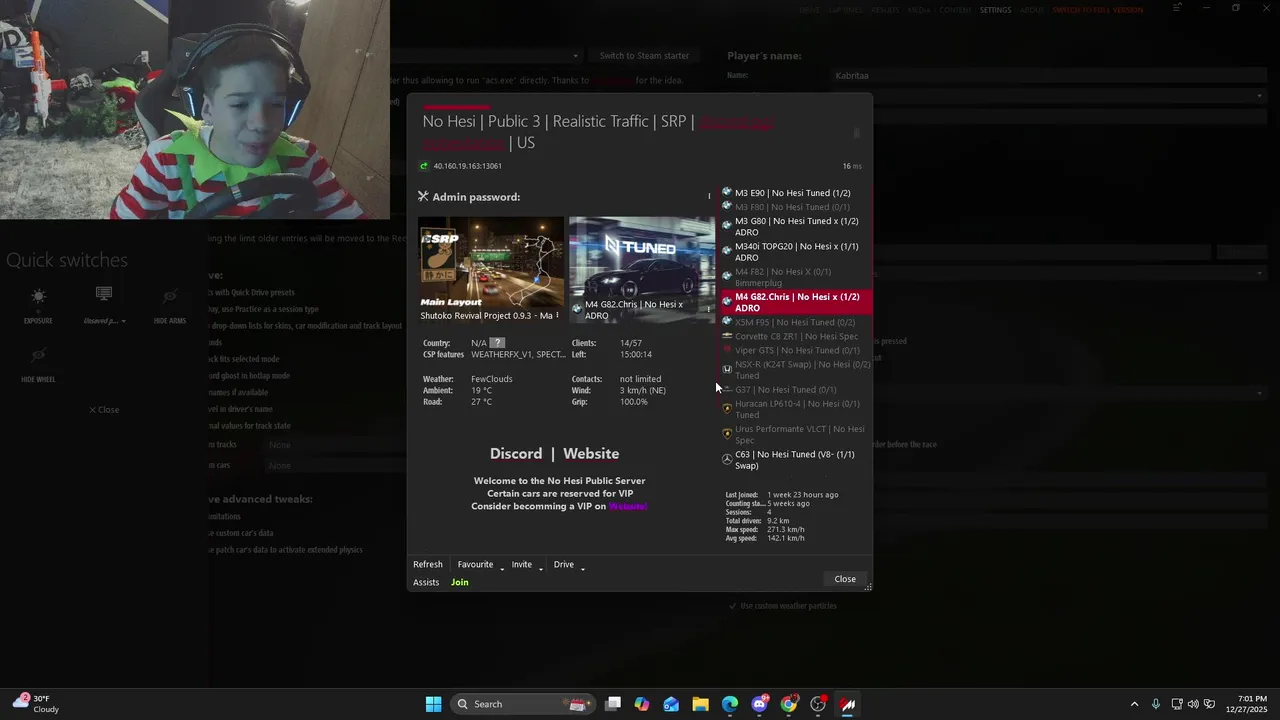Show hidden tray icons chevron
The height and width of the screenshot is (720, 1280).
pos(1134,704)
